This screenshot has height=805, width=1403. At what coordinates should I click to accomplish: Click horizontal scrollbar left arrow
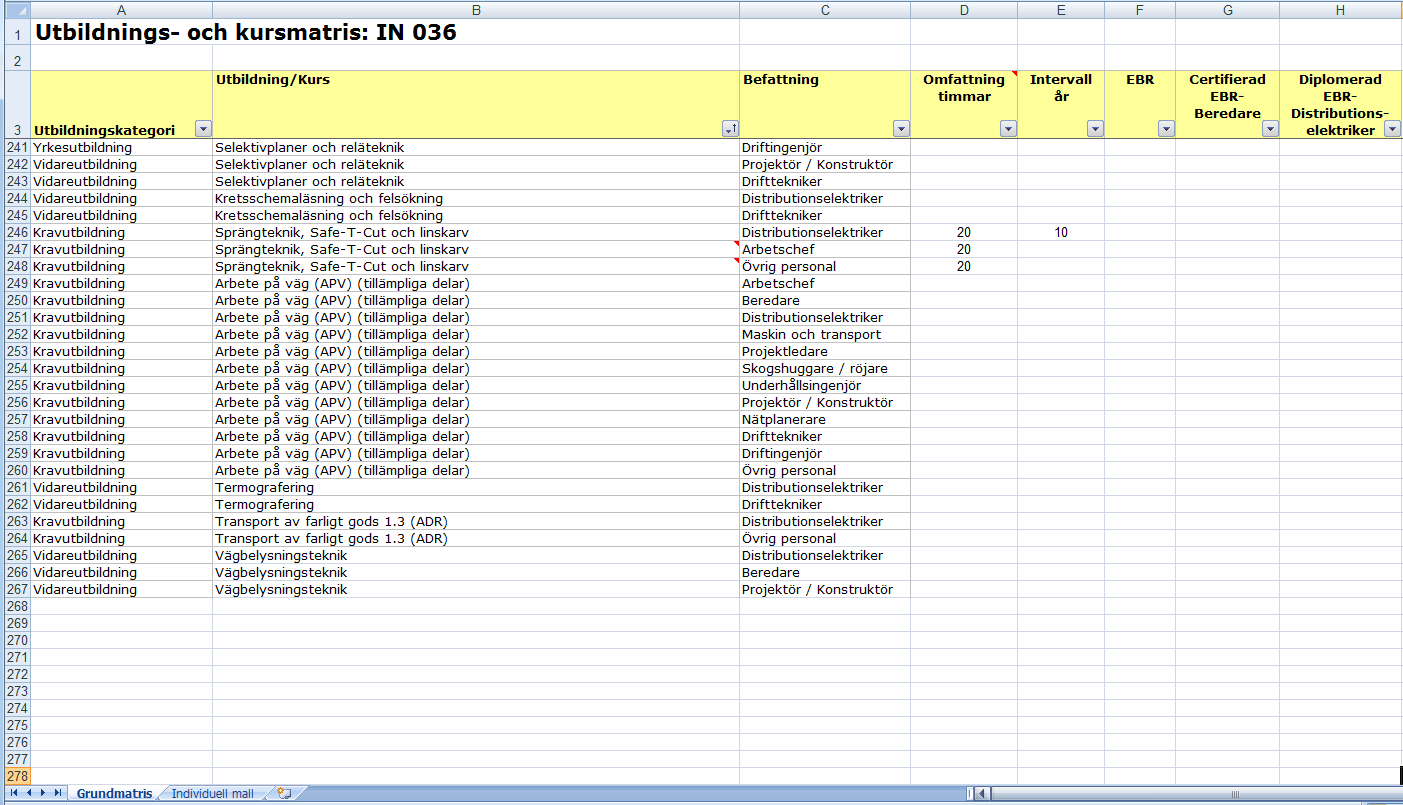pyautogui.click(x=983, y=794)
